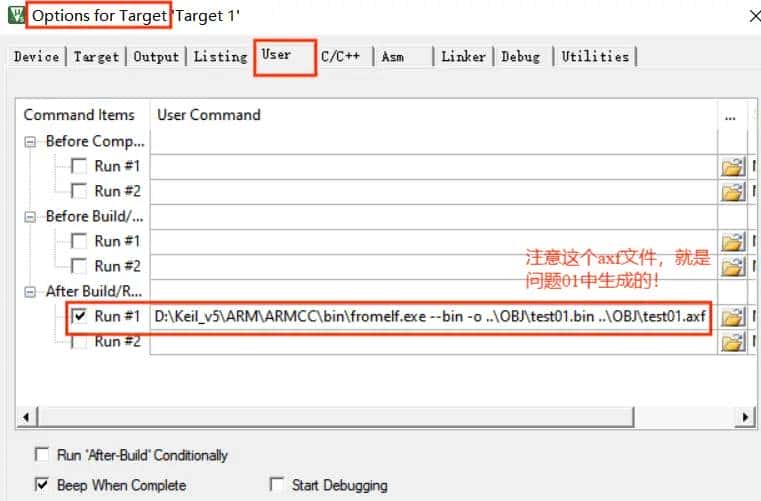Collapse the Before Compile tree group
Image resolution: width=761 pixels, height=501 pixels.
[x=31, y=141]
